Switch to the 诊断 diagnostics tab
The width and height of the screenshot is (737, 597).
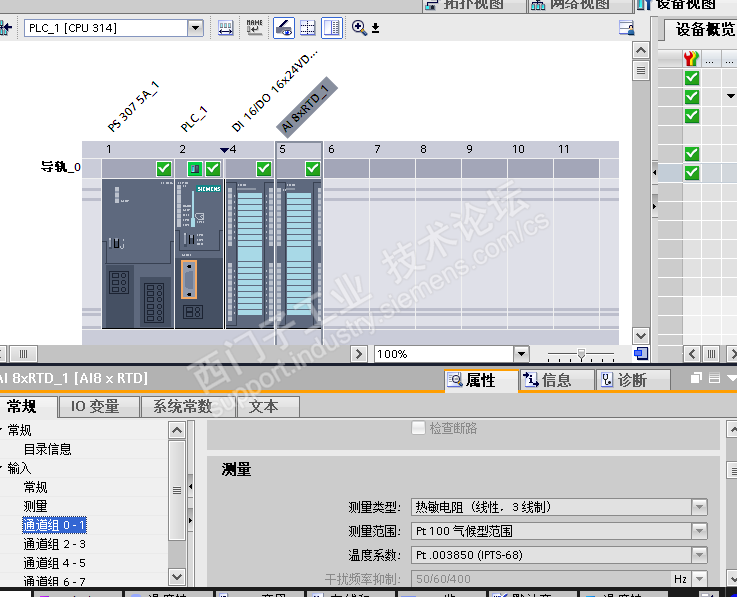(633, 380)
